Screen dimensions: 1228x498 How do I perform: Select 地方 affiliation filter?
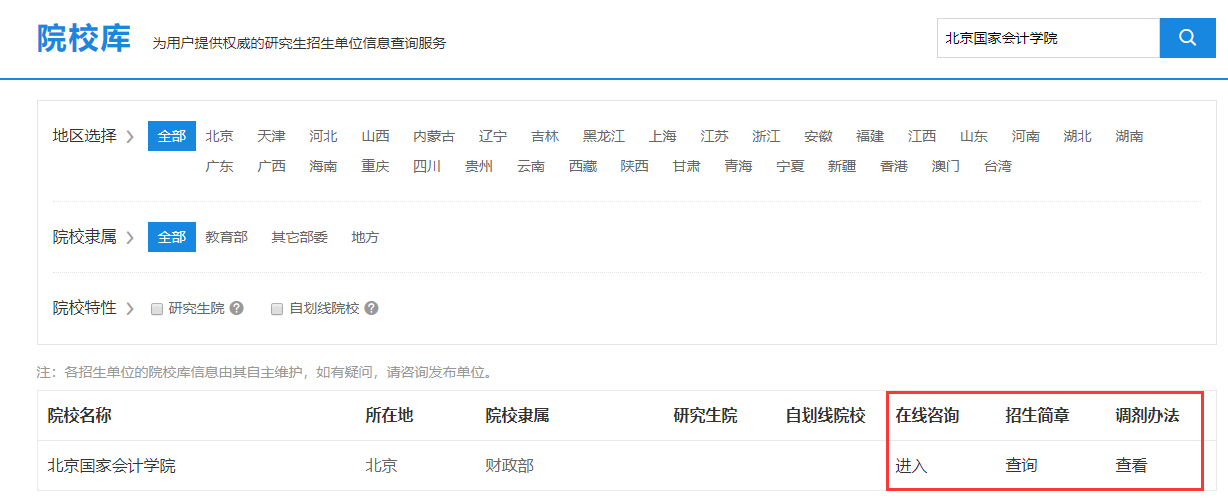[365, 237]
